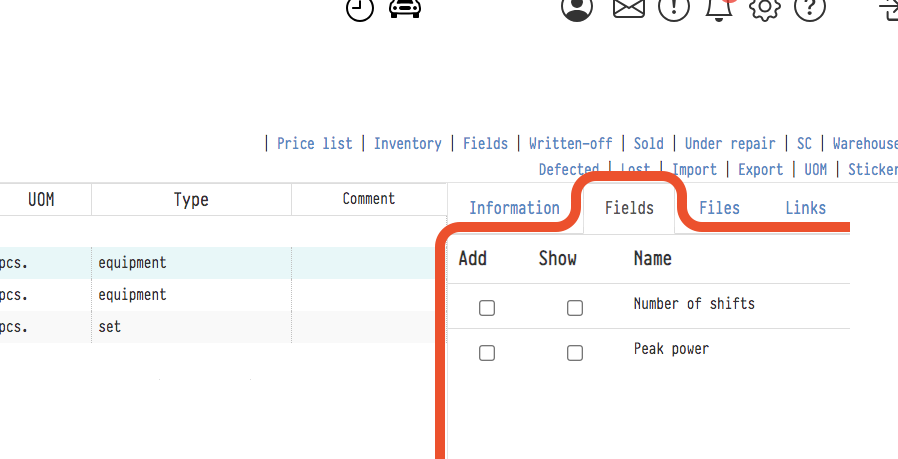The height and width of the screenshot is (459, 898).
Task: Switch to the Files tab
Action: (719, 208)
